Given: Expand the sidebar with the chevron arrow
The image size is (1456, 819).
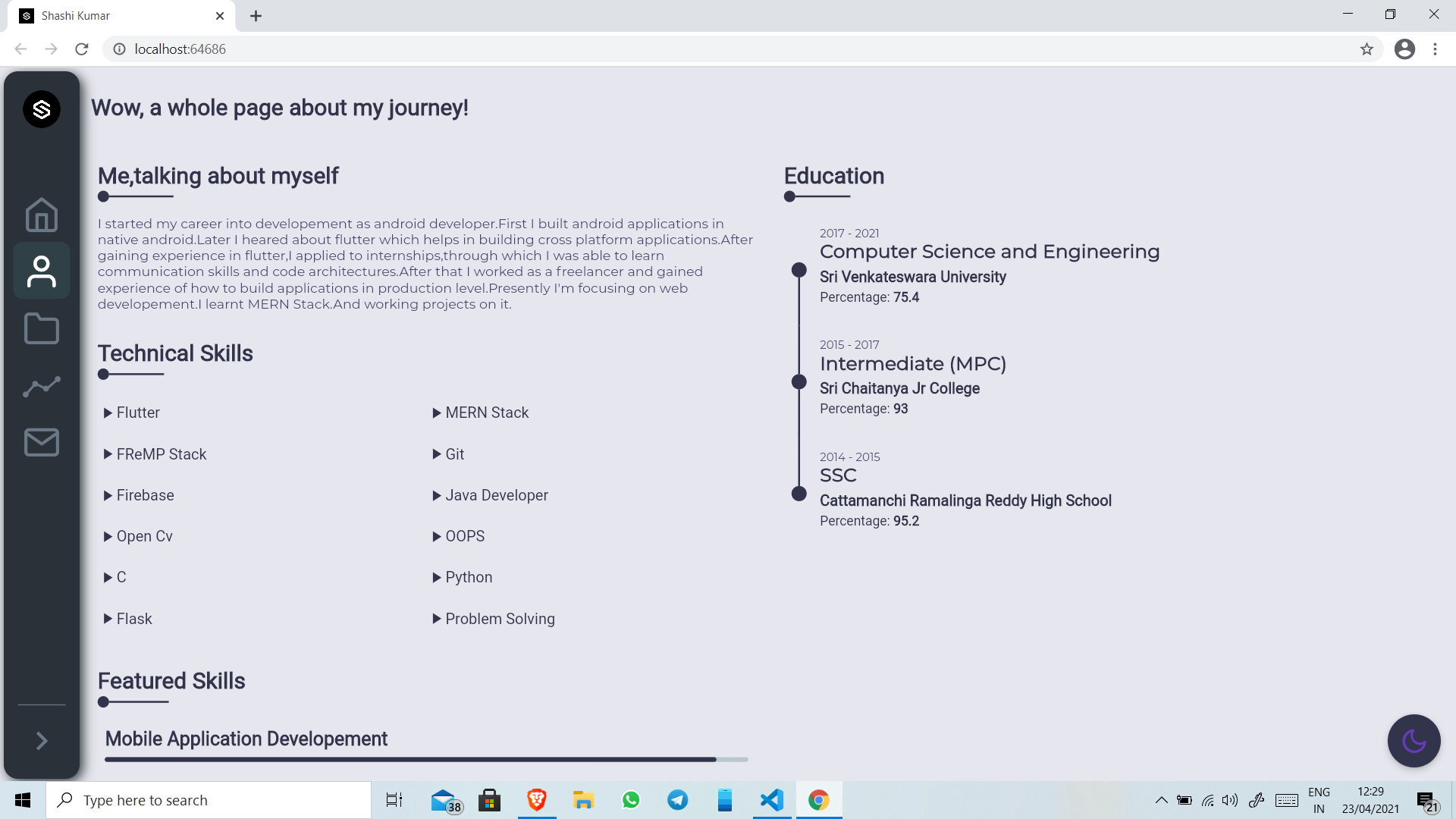Looking at the screenshot, I should pos(42,740).
